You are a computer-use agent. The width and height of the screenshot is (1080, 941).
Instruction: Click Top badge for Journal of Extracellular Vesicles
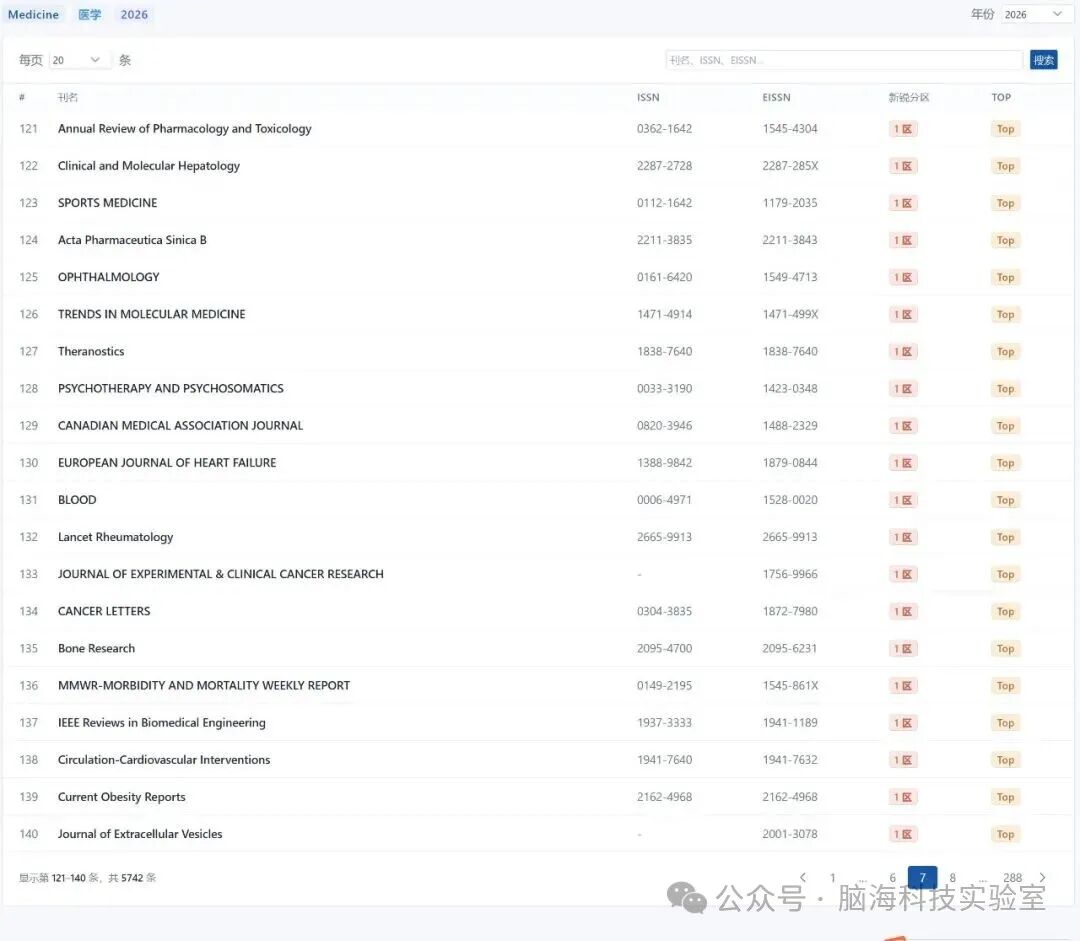[x=1005, y=834]
